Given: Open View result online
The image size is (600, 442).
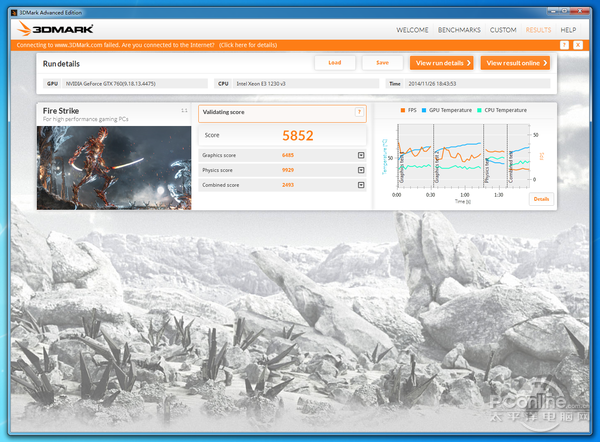Looking at the screenshot, I should point(515,63).
